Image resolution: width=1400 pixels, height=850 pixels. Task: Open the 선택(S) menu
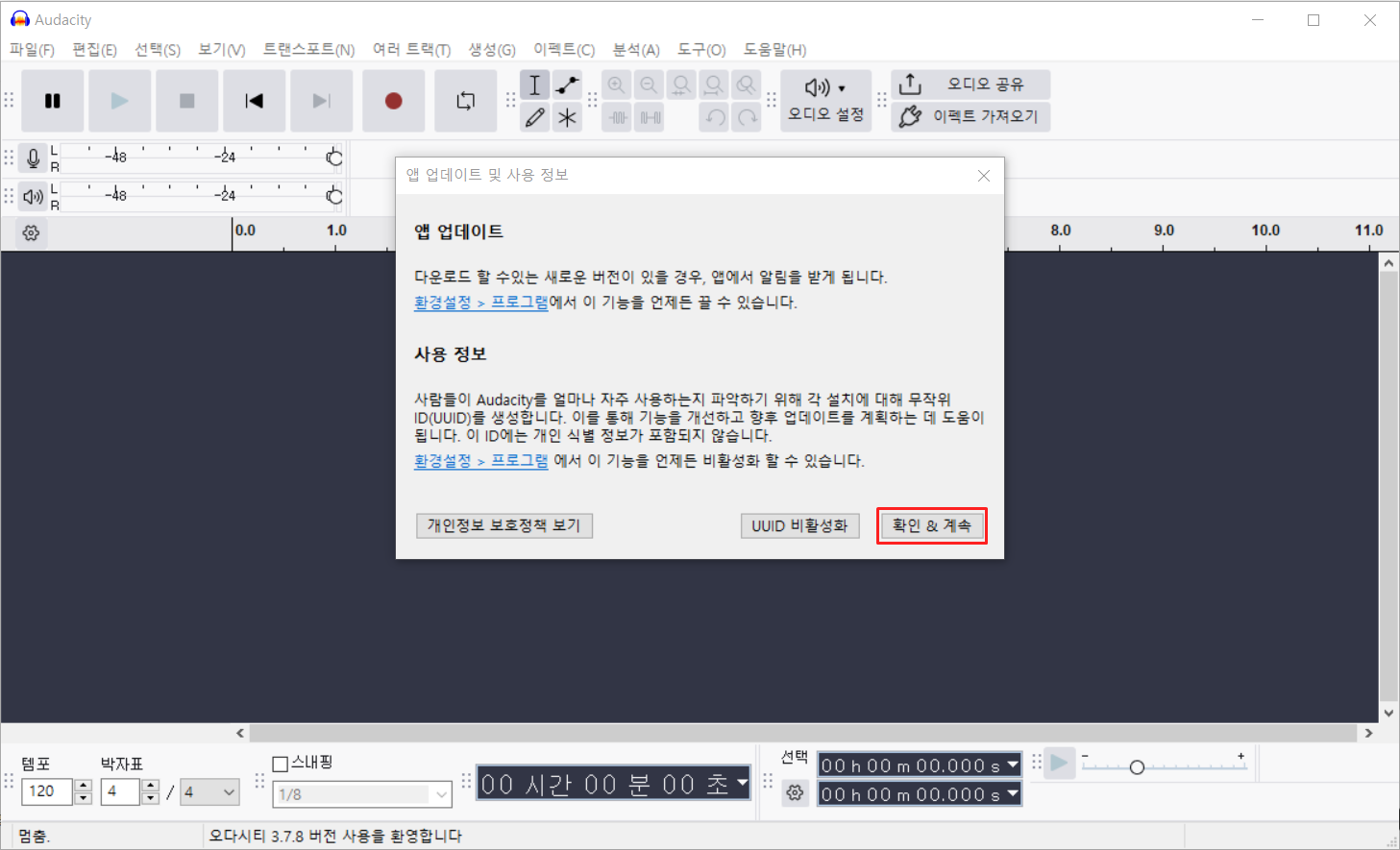158,50
